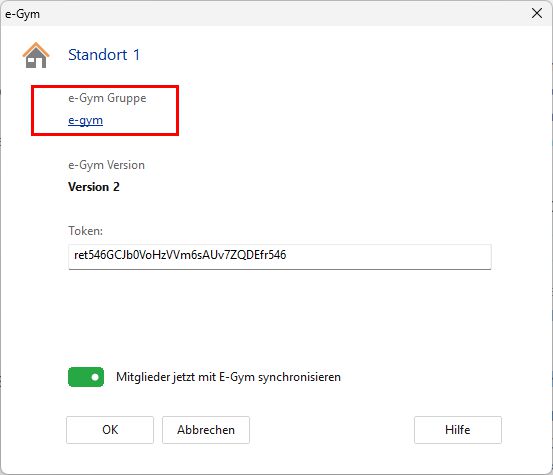This screenshot has width=553, height=475.
Task: Click empty space below 'e-gym' inside the red box
Action: (106, 130)
